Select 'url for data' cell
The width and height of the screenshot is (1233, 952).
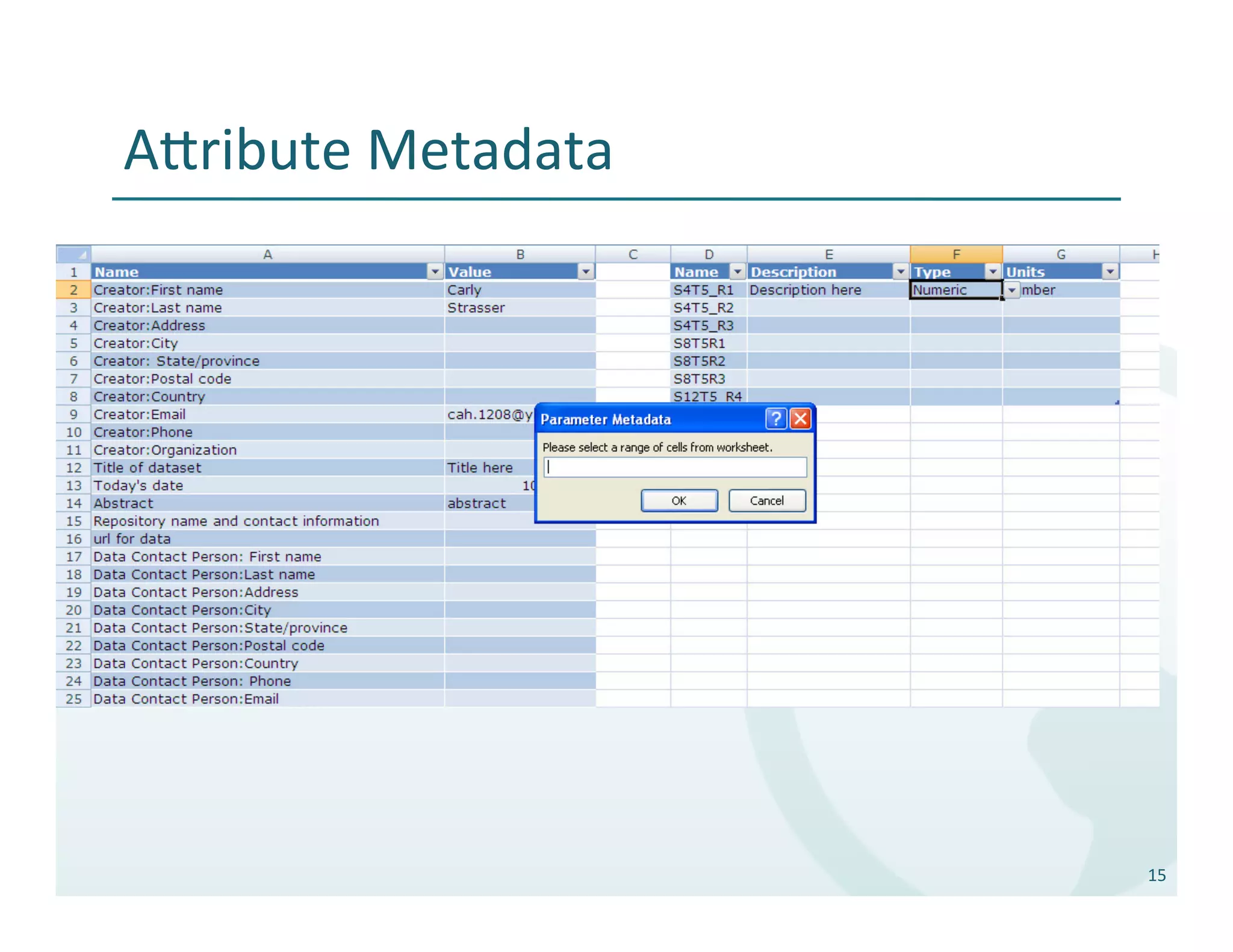coord(268,539)
